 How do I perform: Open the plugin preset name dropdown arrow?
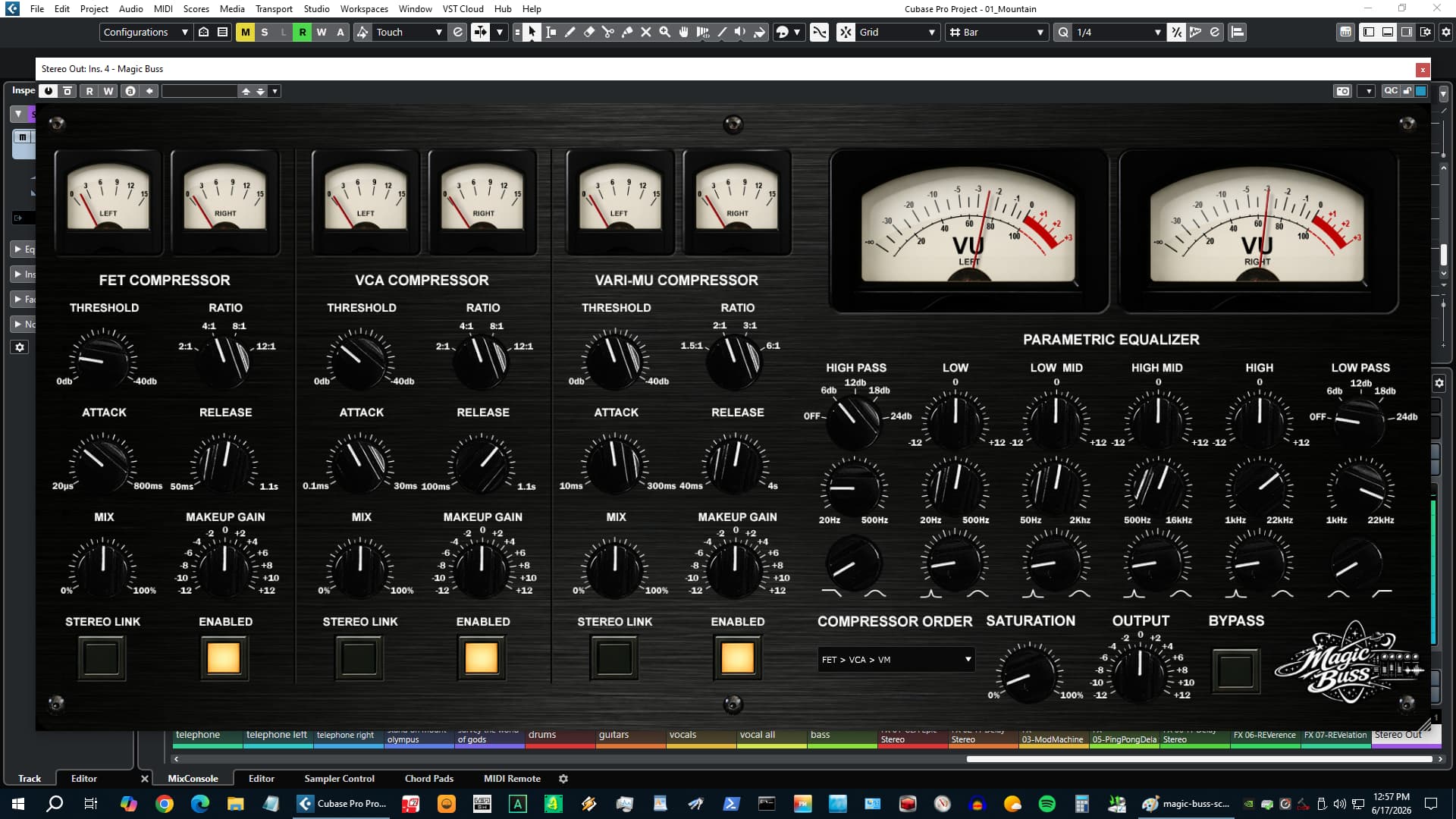pos(275,91)
